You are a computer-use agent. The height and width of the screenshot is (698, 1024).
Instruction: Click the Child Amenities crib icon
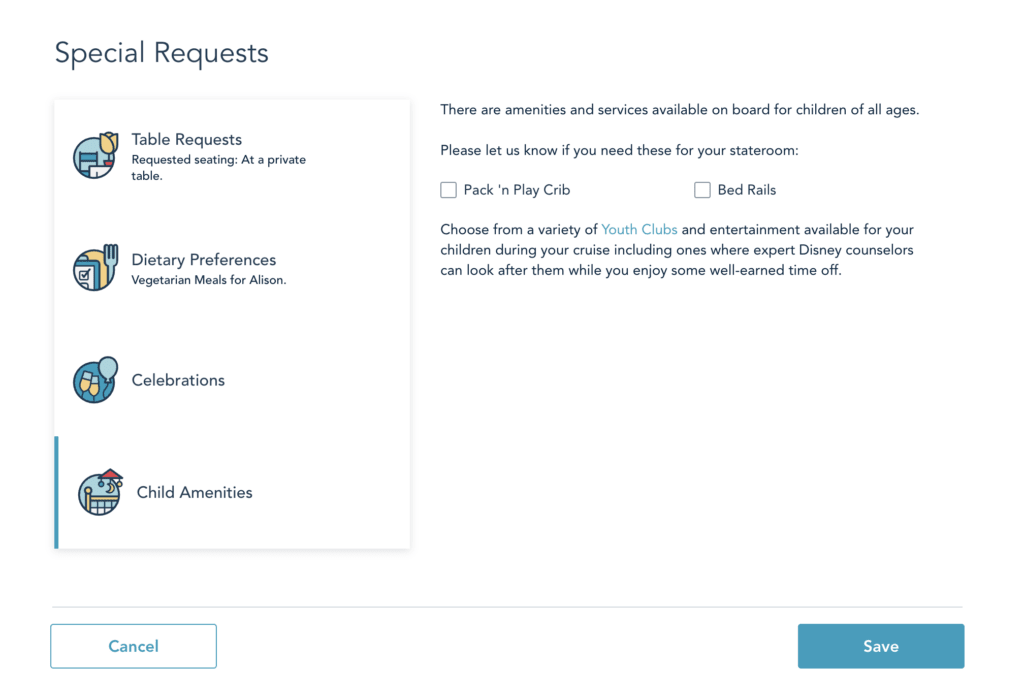[100, 492]
